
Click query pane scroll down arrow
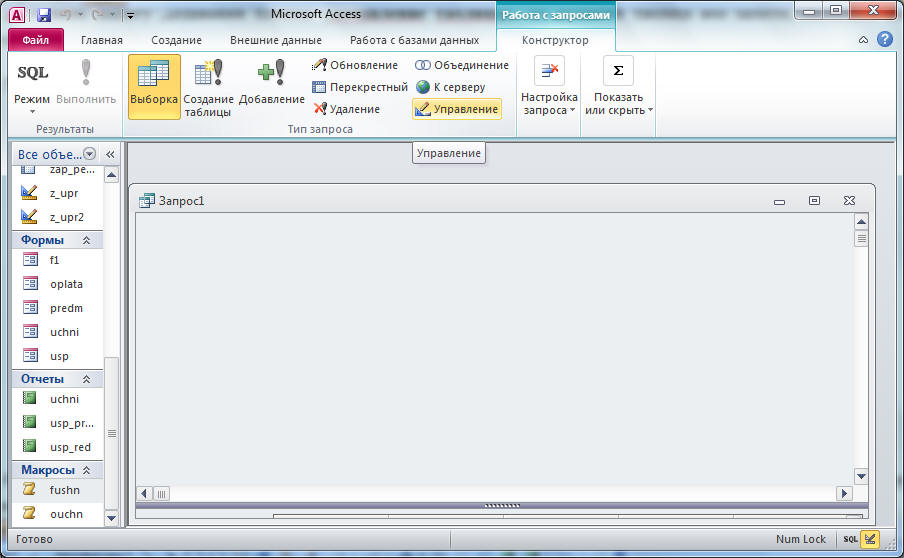861,476
